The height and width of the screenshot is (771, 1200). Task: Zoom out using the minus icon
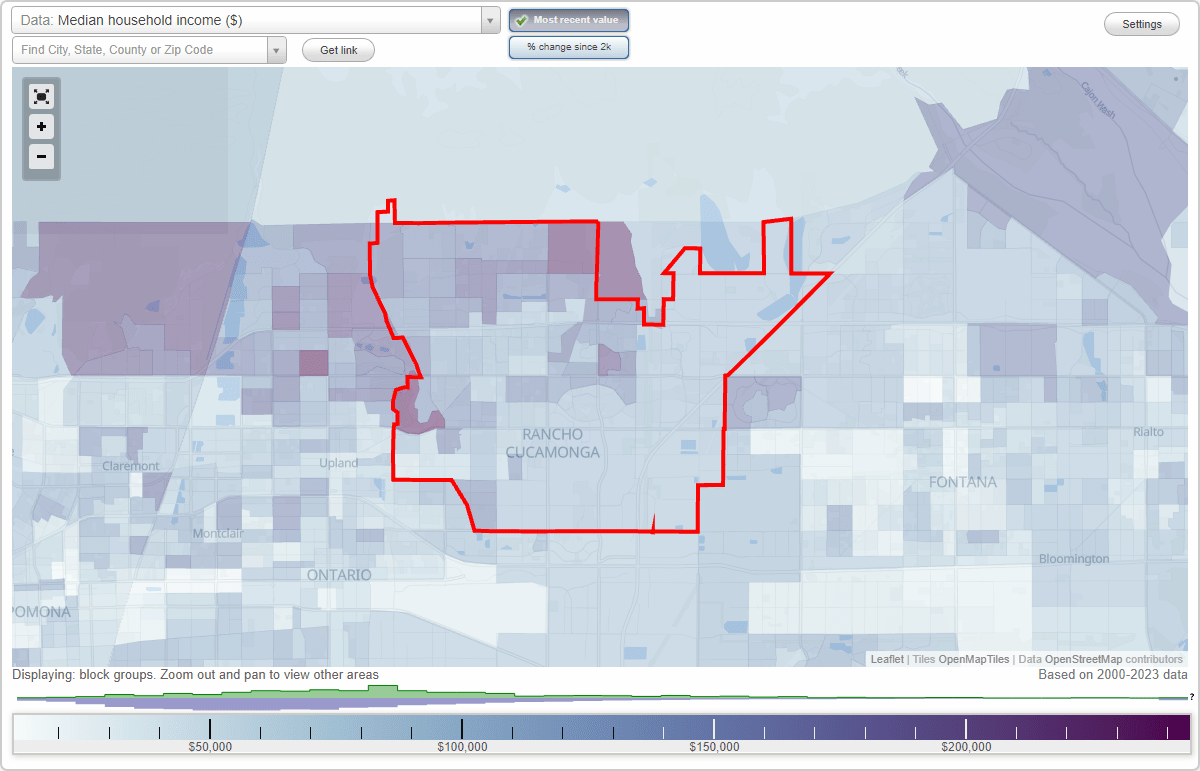point(41,156)
